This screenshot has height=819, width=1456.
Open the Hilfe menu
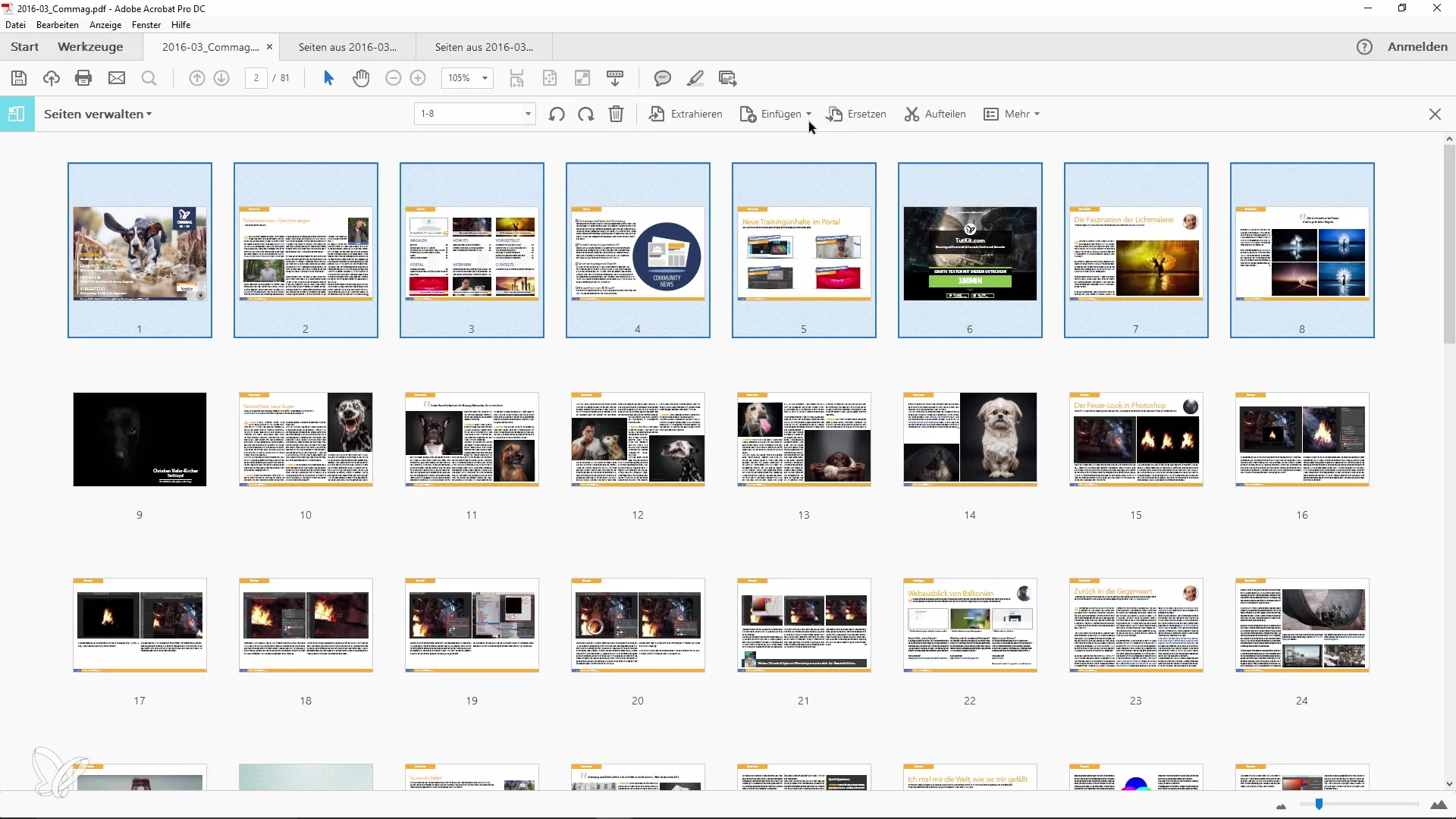pyautogui.click(x=180, y=25)
